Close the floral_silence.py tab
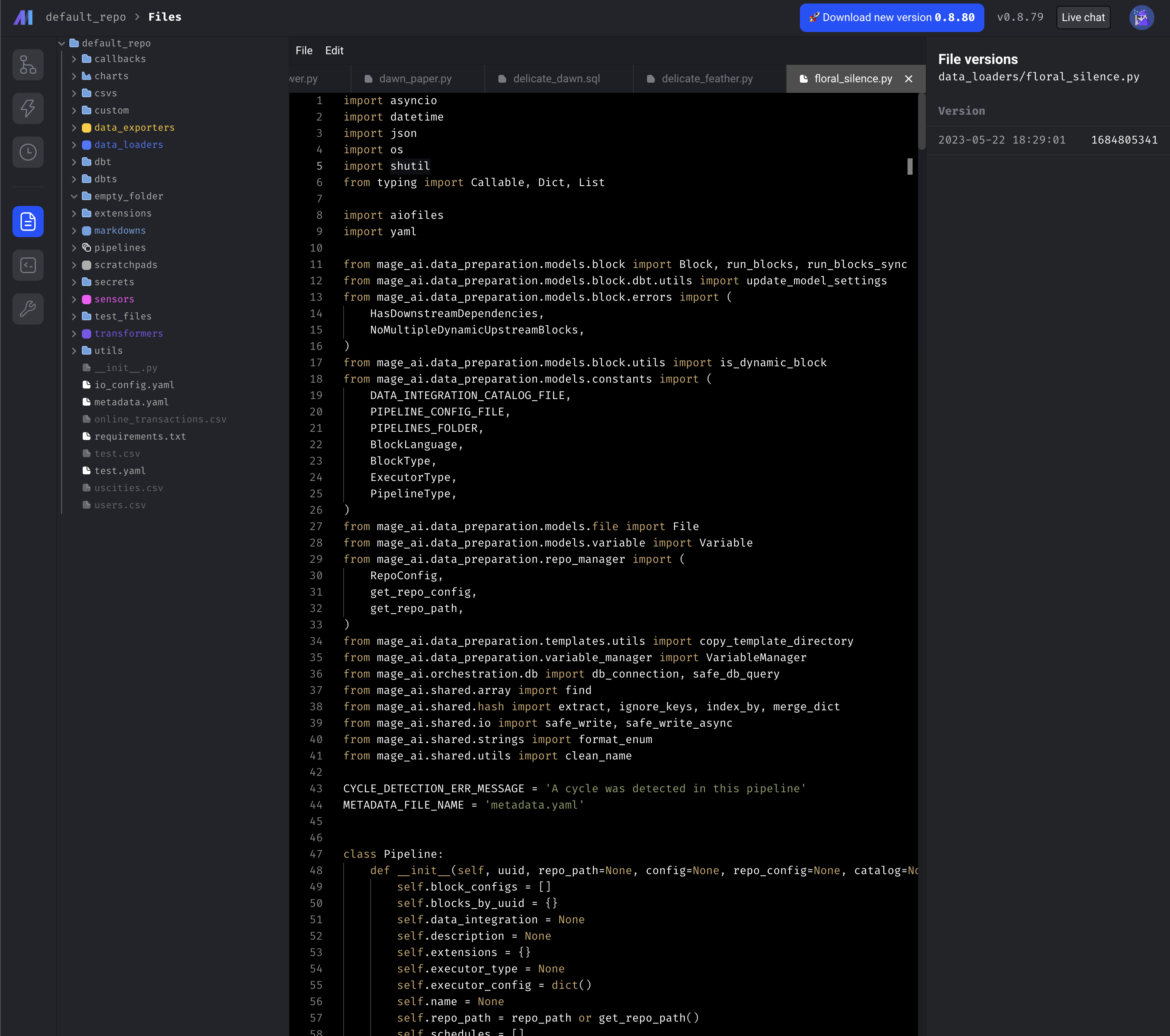Viewport: 1170px width, 1036px height. 908,79
